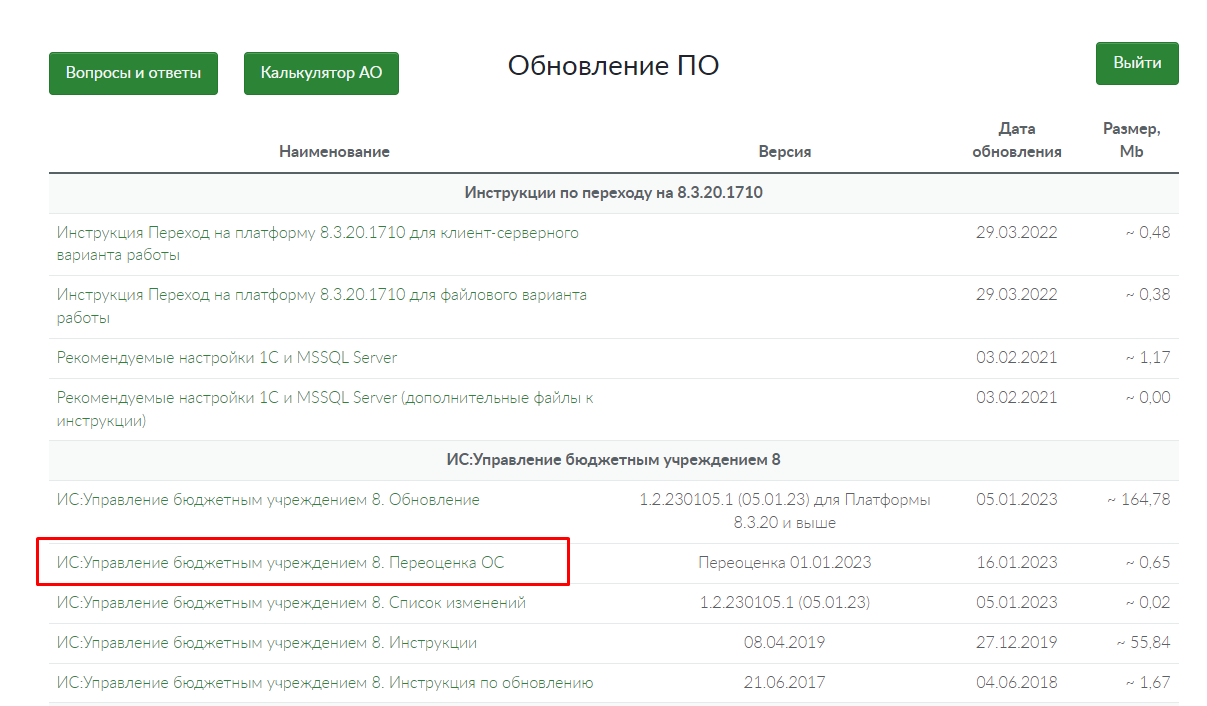
Task: Open the Калькулятор АО button
Action: click(x=321, y=73)
